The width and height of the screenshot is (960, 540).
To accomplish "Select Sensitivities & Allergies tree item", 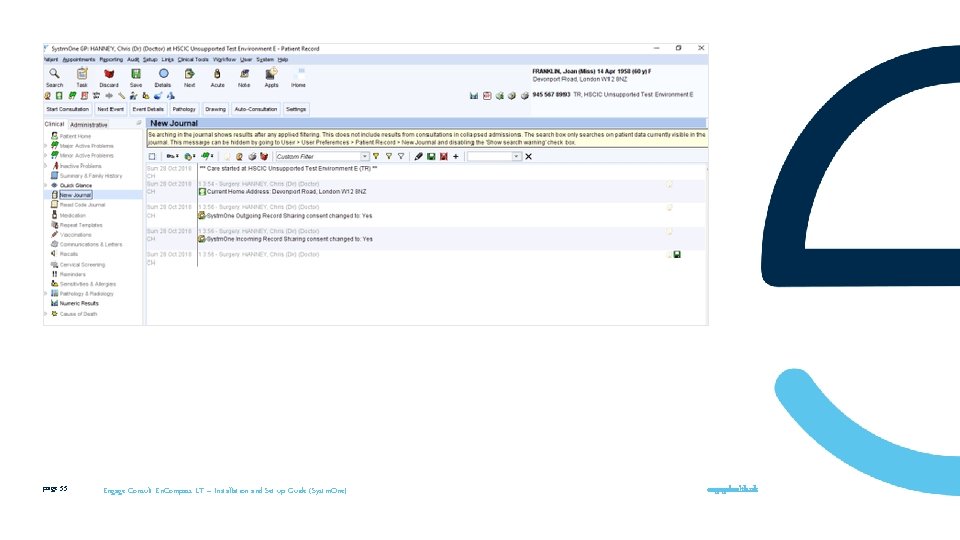I will point(88,284).
